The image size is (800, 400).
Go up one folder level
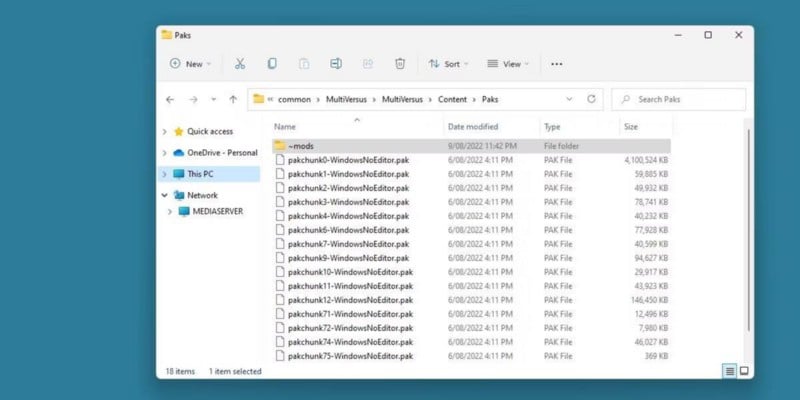(233, 100)
